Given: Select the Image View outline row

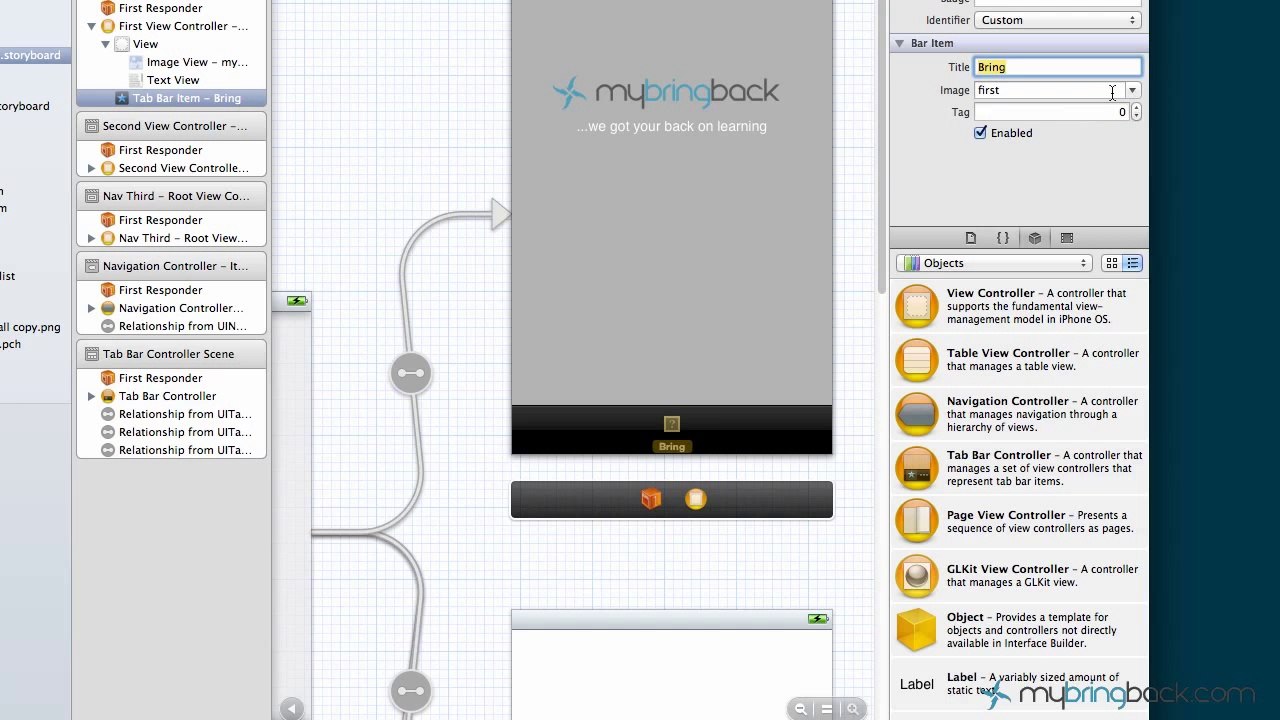Looking at the screenshot, I should pyautogui.click(x=172, y=62).
